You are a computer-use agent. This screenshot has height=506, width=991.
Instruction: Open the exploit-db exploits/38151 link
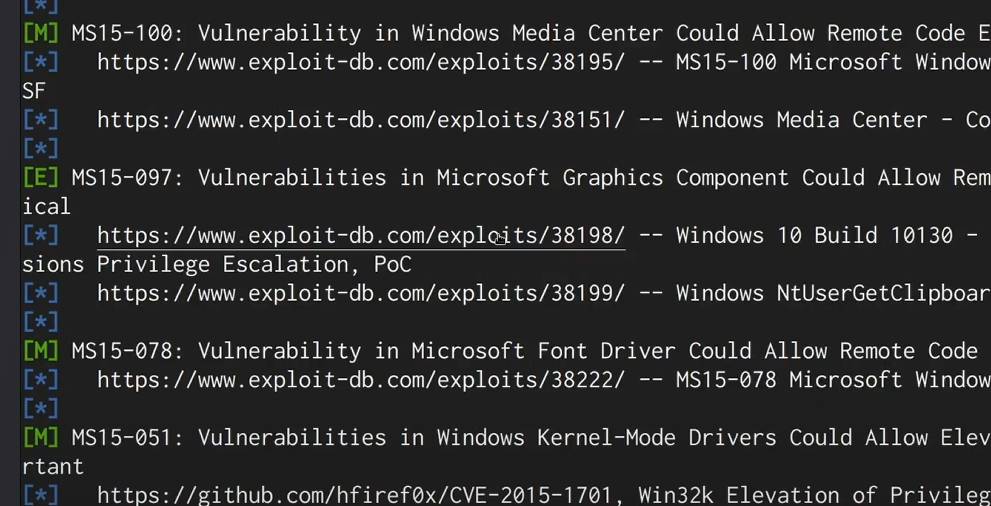[361, 120]
